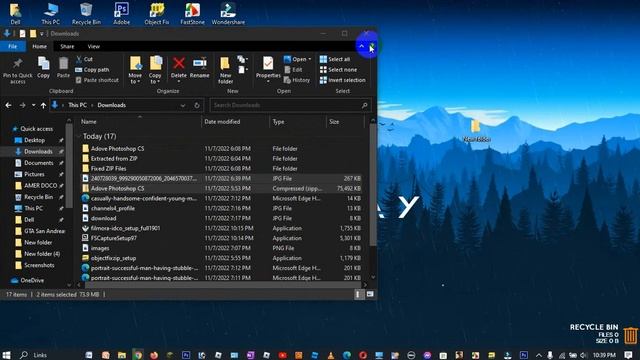Open recent locations dropdown arrow
640x360 pixels.
(33, 105)
